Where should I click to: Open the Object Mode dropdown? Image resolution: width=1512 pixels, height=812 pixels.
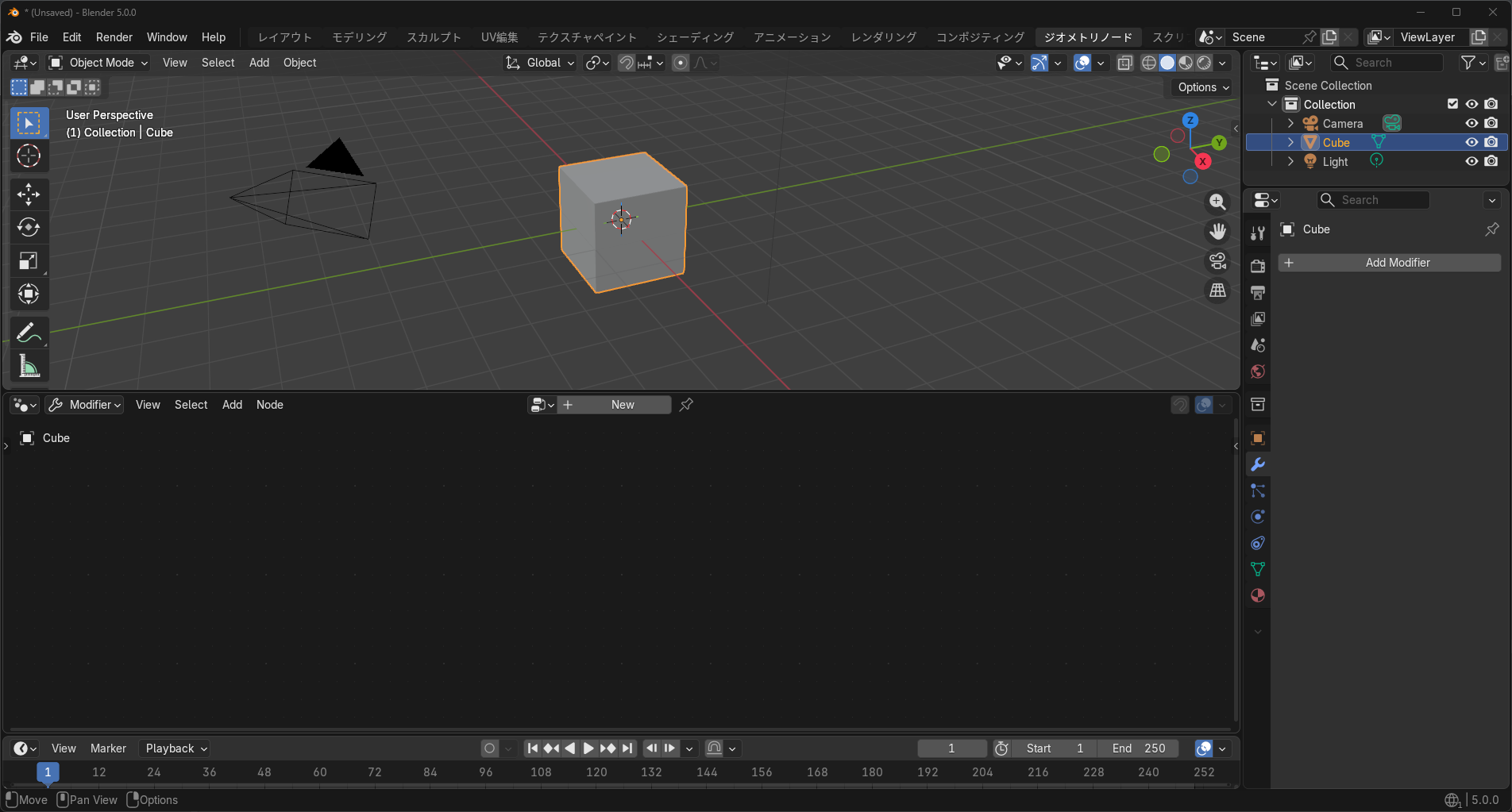click(x=98, y=63)
